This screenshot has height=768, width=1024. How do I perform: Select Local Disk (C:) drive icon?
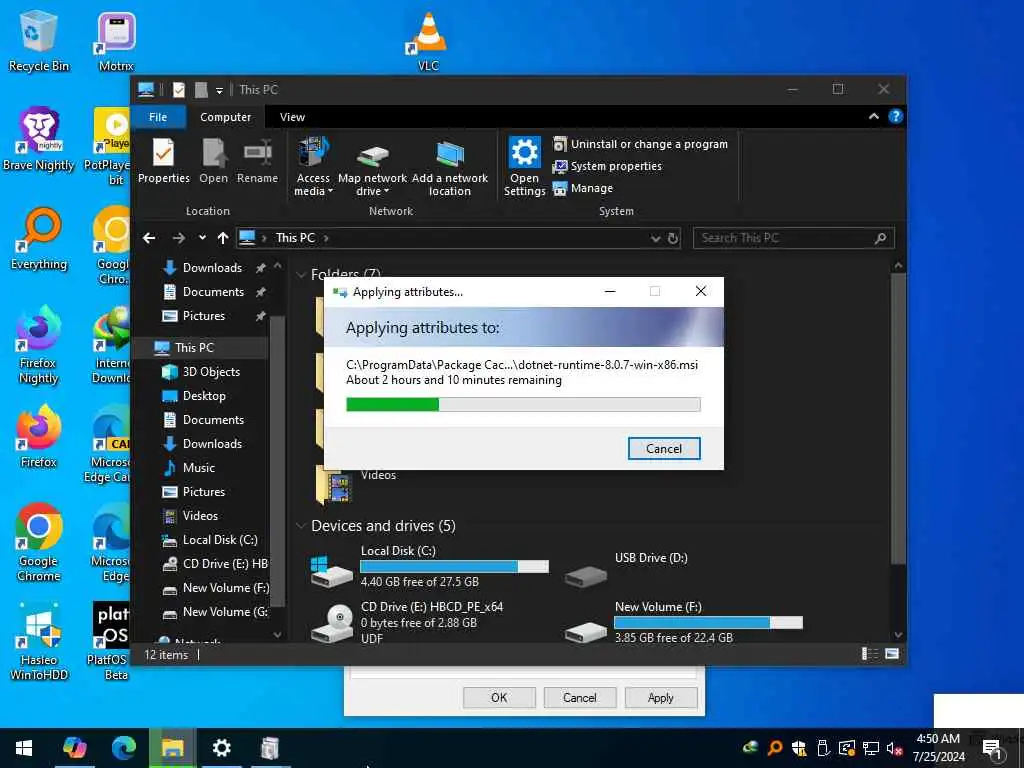tap(332, 571)
